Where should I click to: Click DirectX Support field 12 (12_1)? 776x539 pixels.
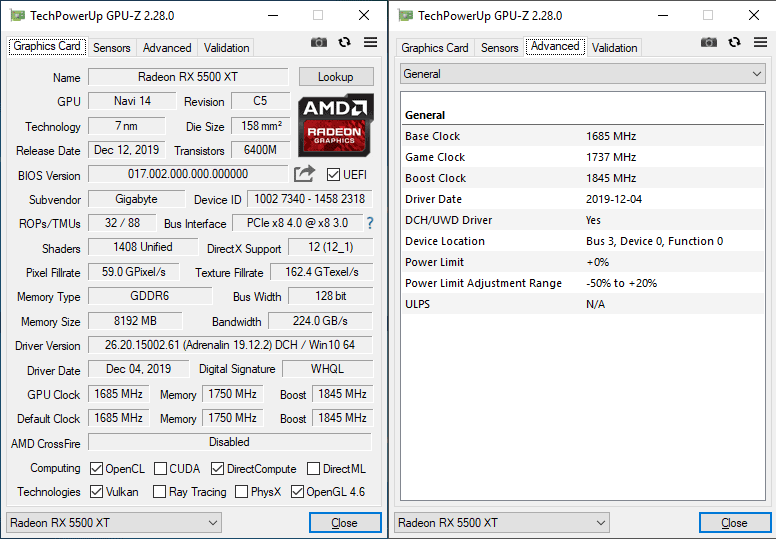[x=331, y=247]
